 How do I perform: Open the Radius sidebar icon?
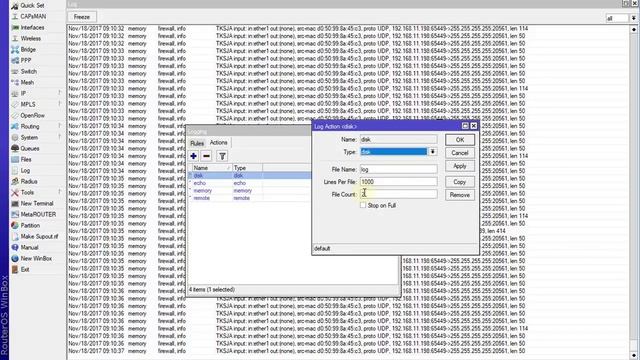point(15,182)
